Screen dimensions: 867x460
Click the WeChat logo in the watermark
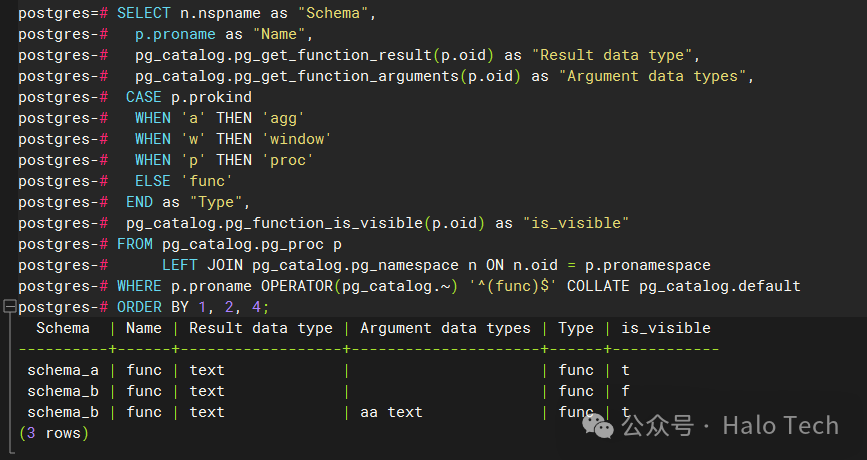coord(602,426)
